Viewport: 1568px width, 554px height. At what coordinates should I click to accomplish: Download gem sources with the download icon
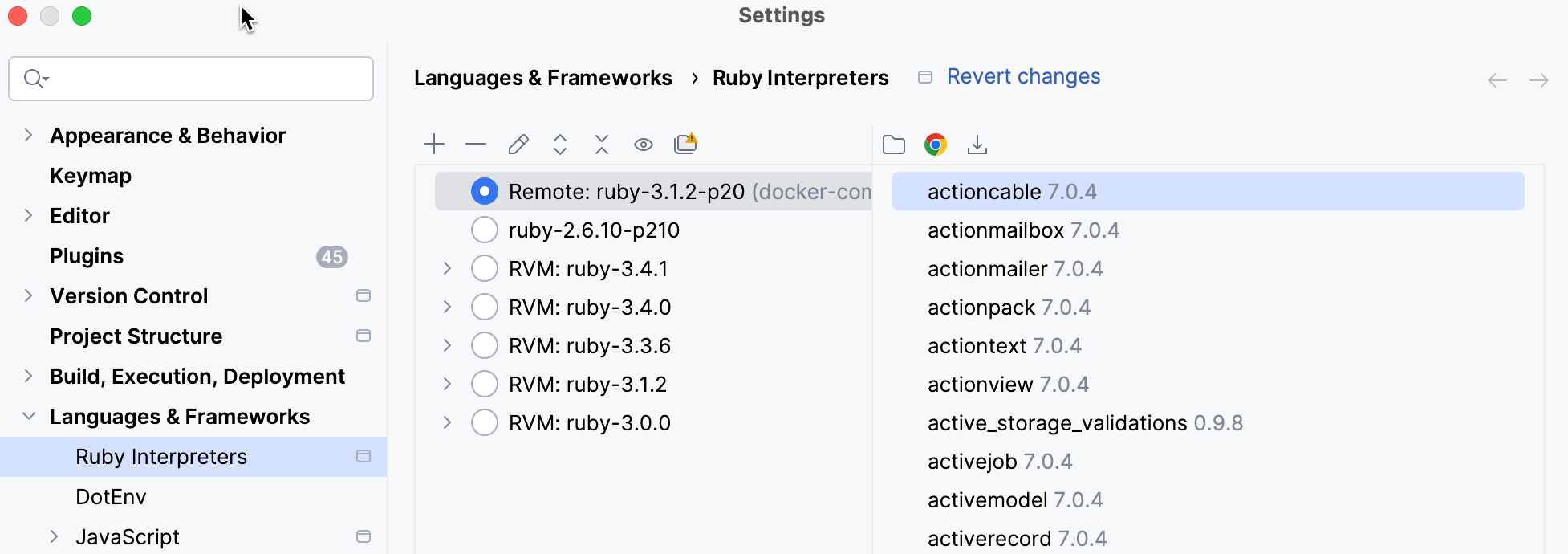pyautogui.click(x=978, y=145)
